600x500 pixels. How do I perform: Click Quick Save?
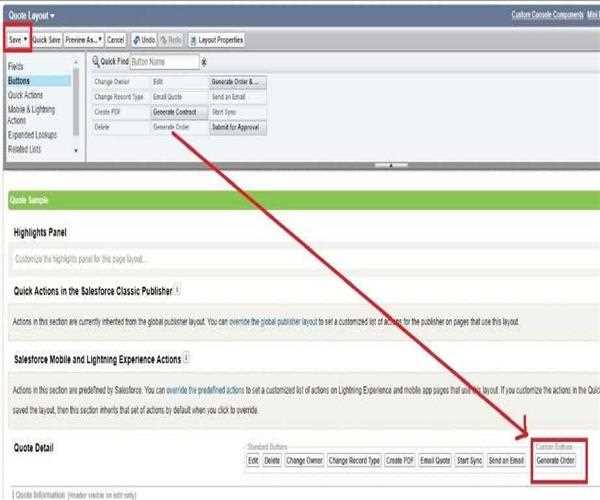[x=46, y=40]
